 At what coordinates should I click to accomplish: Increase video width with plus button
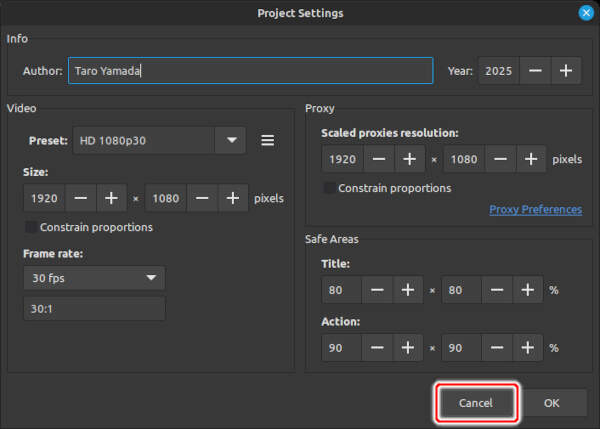pos(111,198)
